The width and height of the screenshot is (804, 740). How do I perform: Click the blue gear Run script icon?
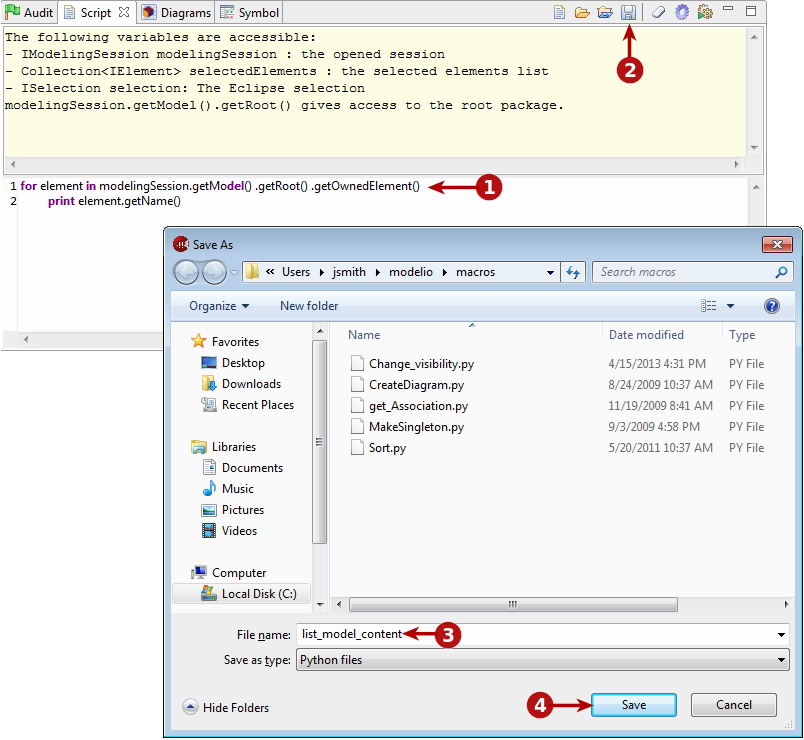[682, 13]
